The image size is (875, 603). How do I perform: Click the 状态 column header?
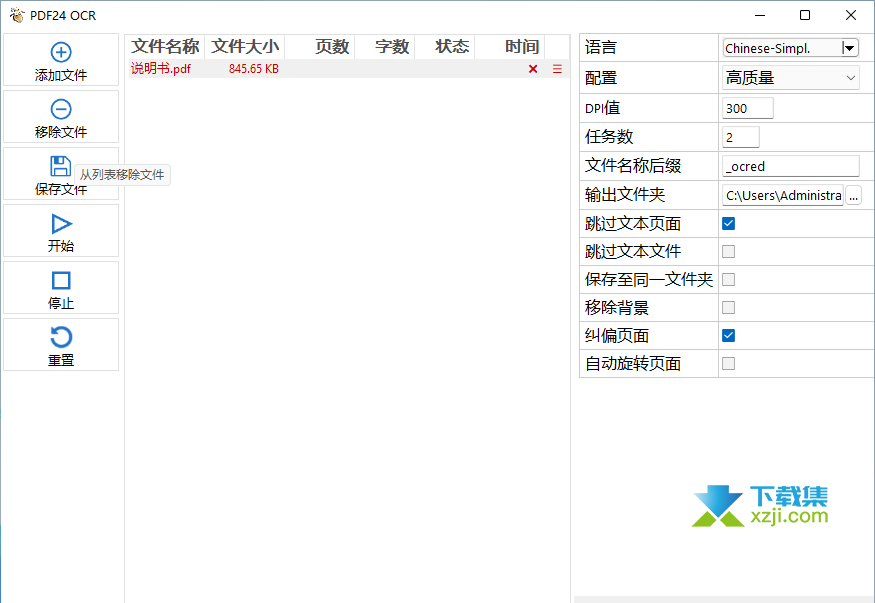(x=445, y=47)
